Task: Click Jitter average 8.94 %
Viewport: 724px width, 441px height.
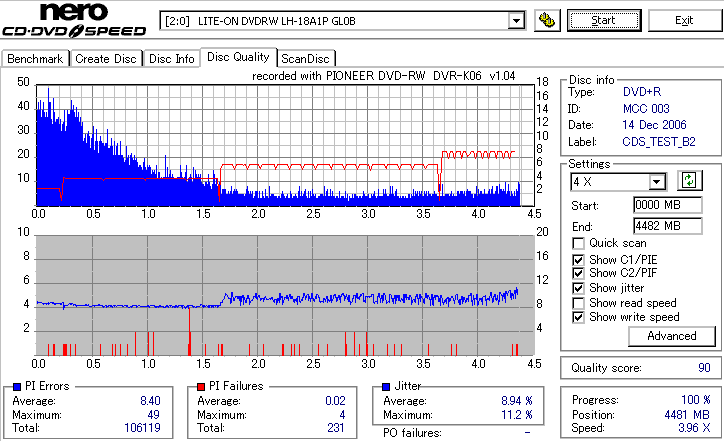Action: tap(517, 401)
